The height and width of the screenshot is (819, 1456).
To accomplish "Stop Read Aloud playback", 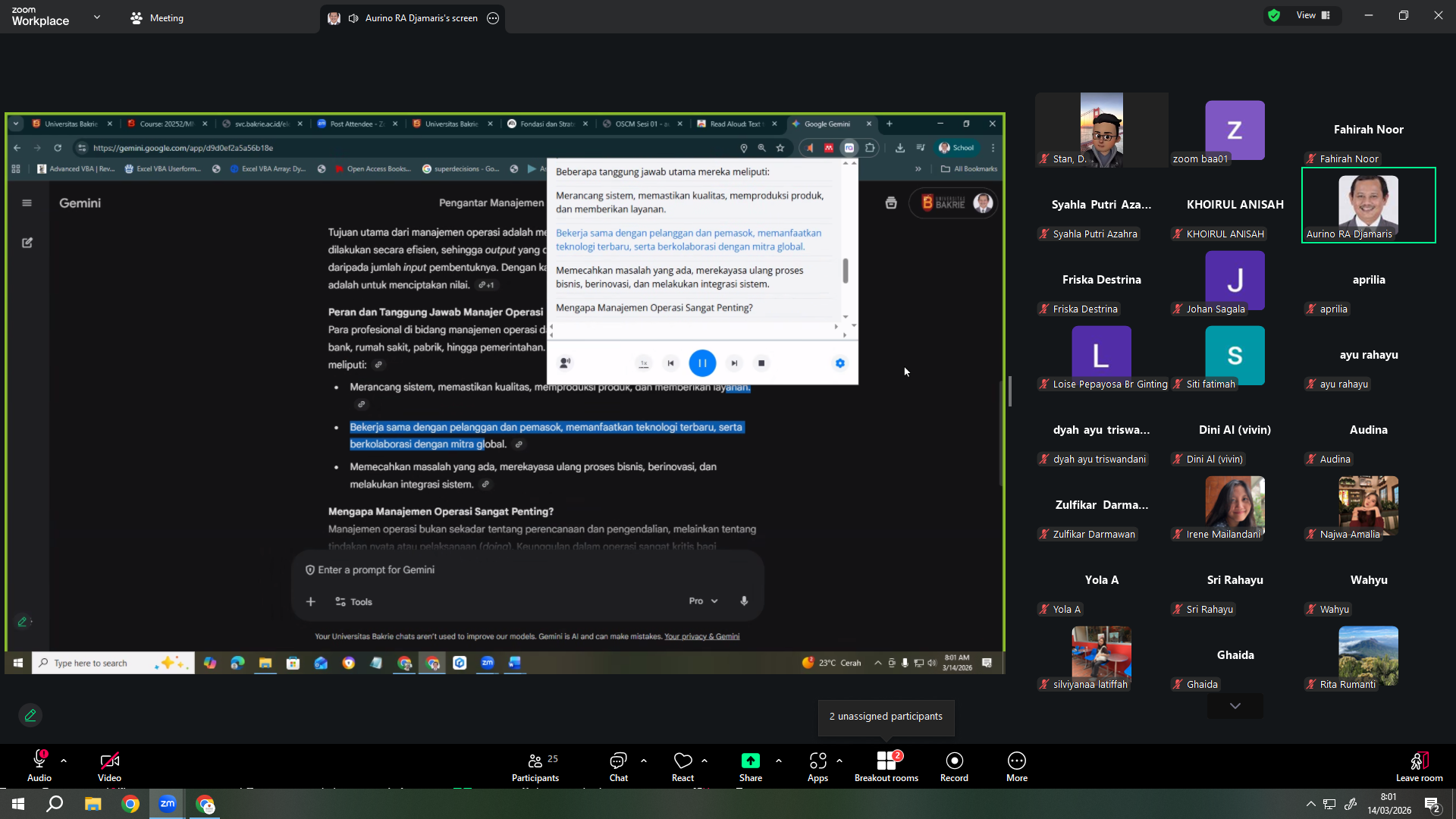I will (x=761, y=363).
